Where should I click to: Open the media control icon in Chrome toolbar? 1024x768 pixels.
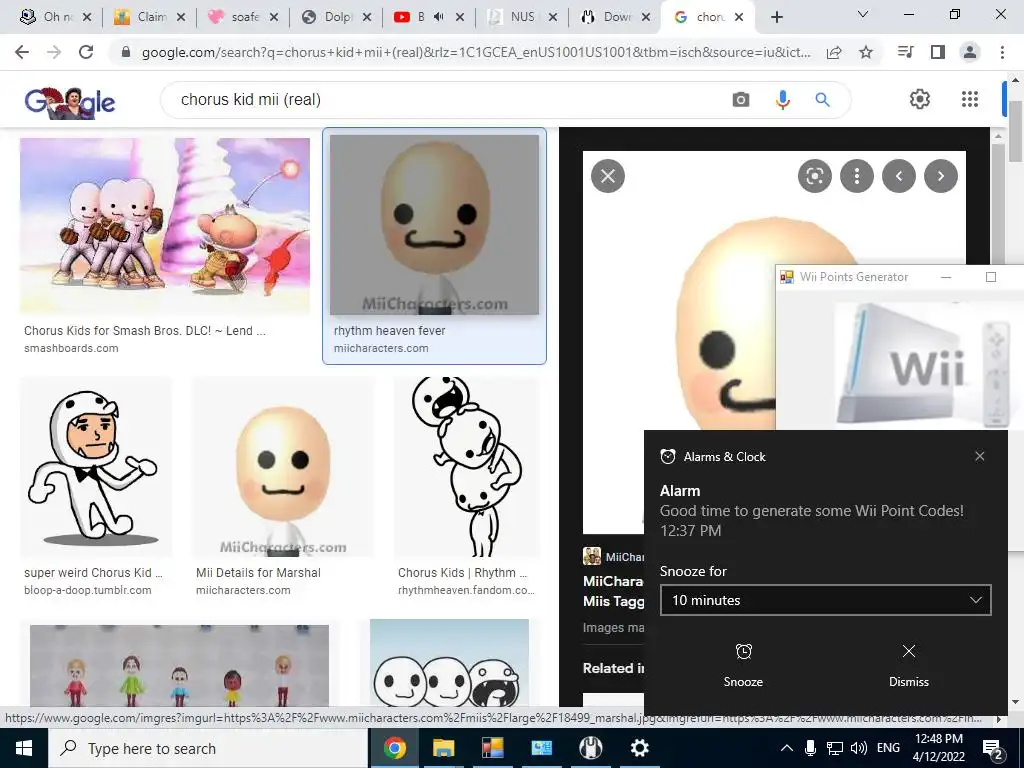click(x=905, y=52)
